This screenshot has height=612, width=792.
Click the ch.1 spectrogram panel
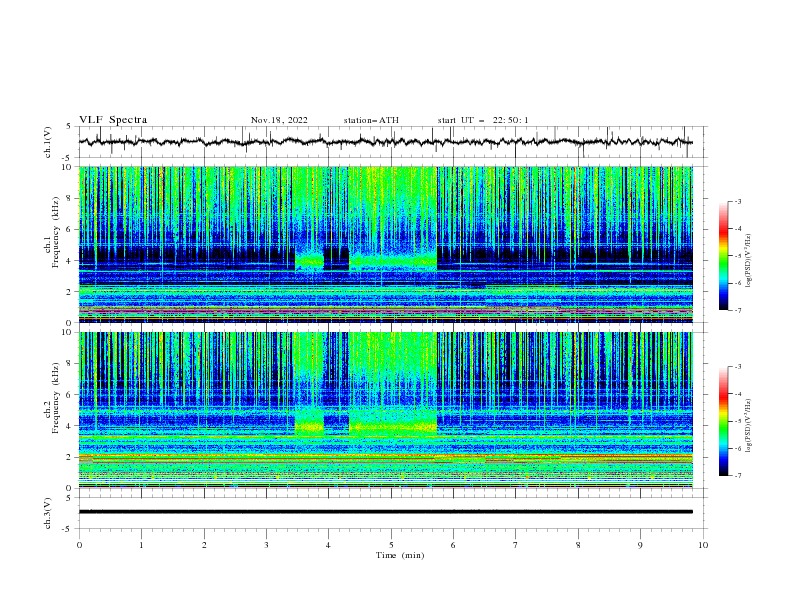pos(386,244)
